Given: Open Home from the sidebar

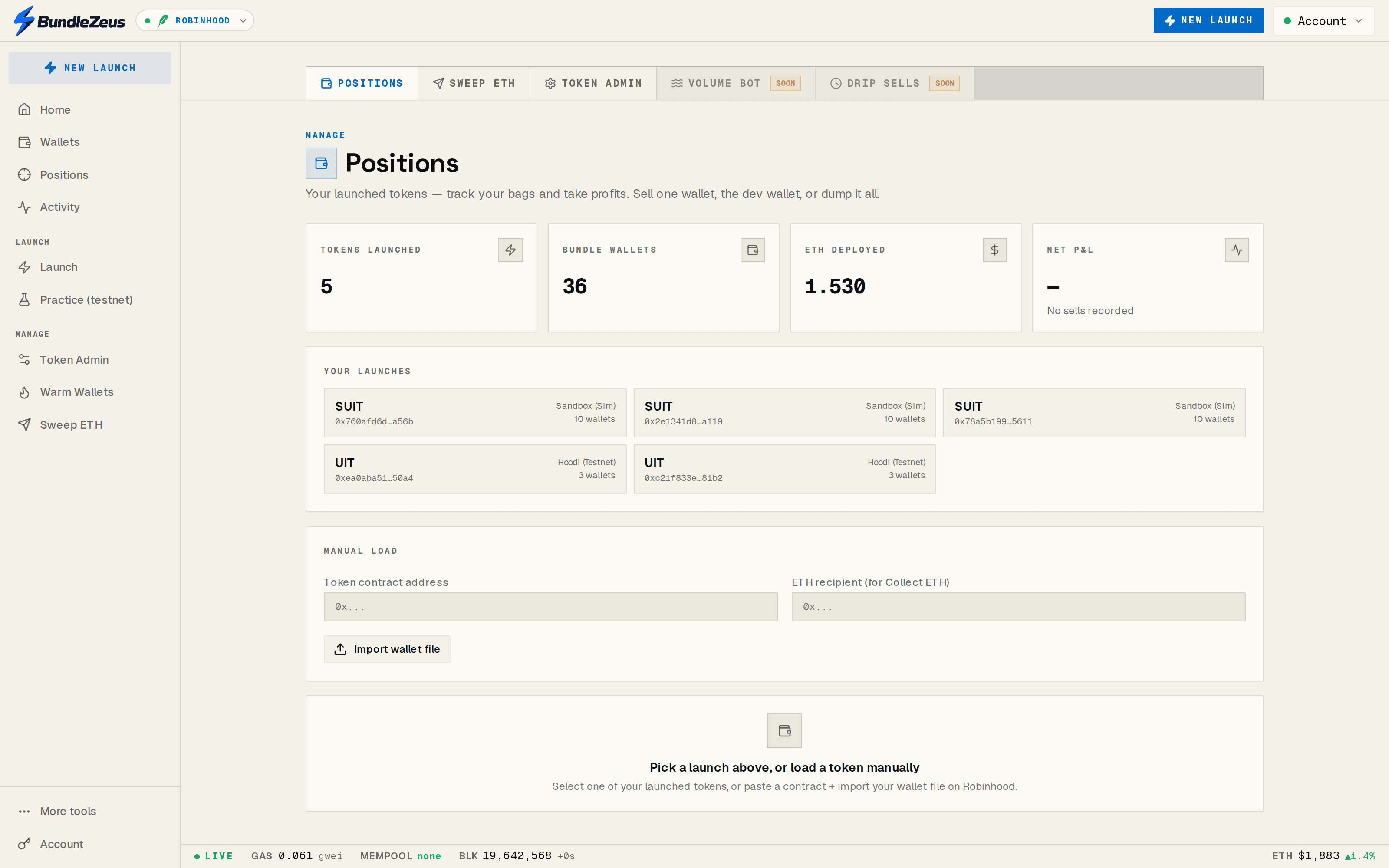Looking at the screenshot, I should (x=89, y=110).
